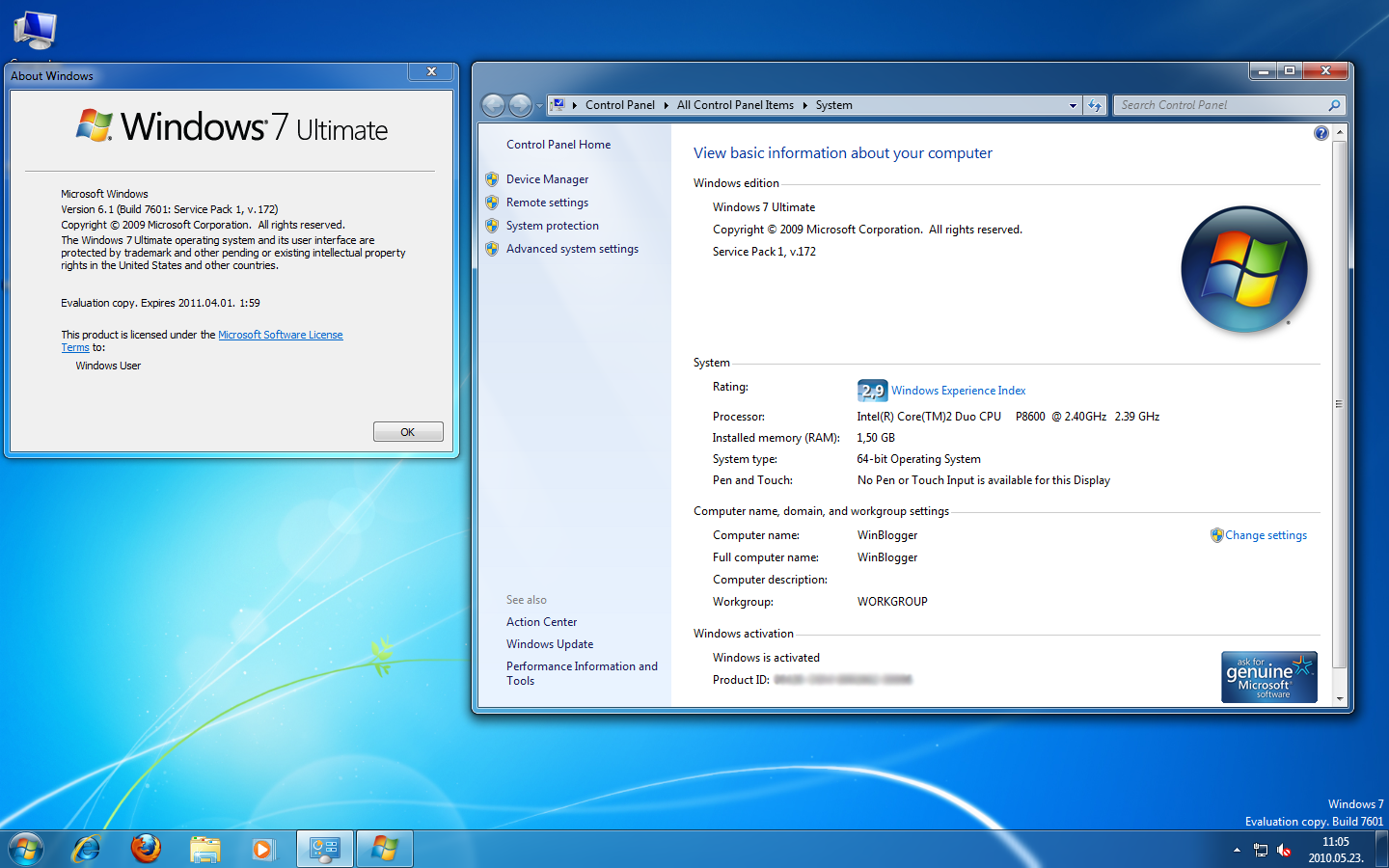Maximize the System Control Panel window
The image size is (1389, 868).
point(1290,71)
